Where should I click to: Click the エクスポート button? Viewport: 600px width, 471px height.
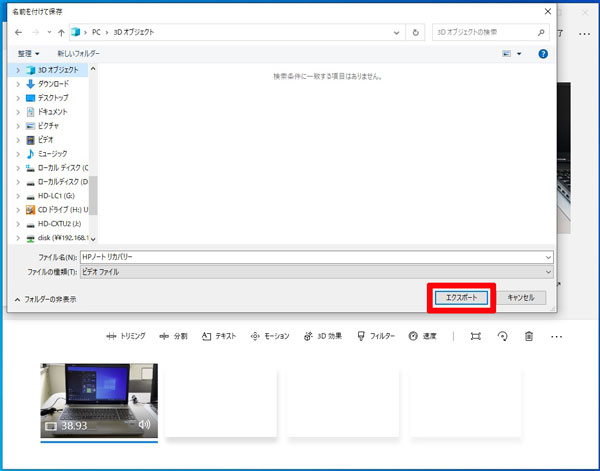tap(461, 298)
